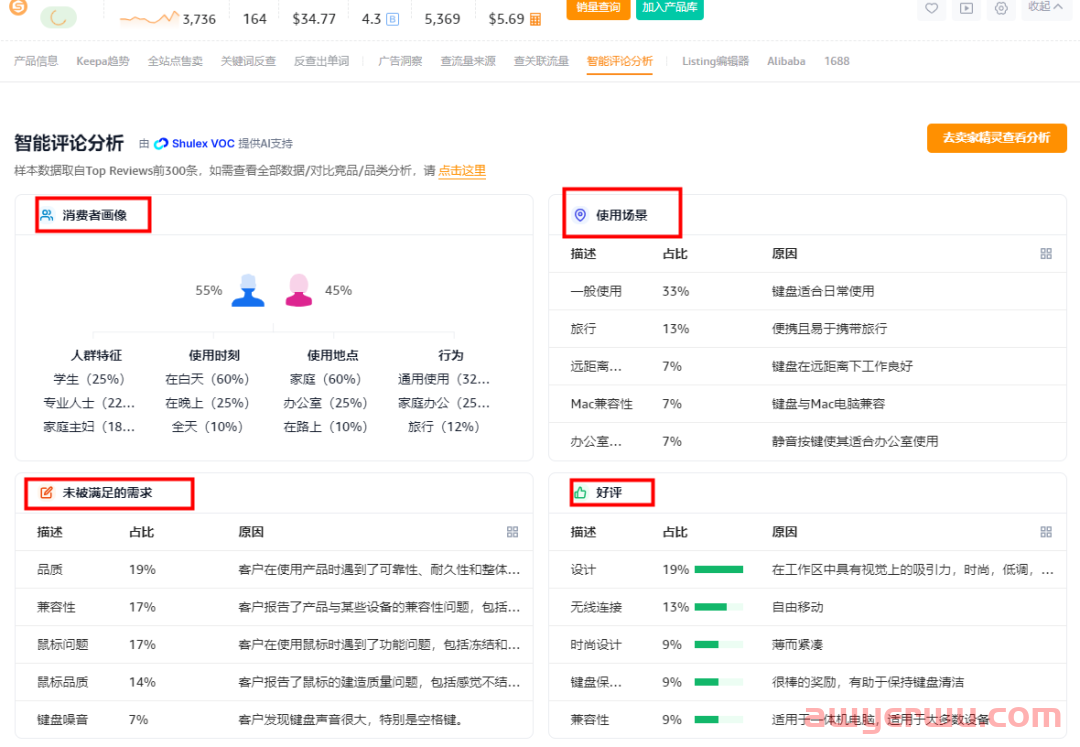The image size is (1080, 747).
Task: Click the Shulex VOC logo icon
Action: coord(160,143)
